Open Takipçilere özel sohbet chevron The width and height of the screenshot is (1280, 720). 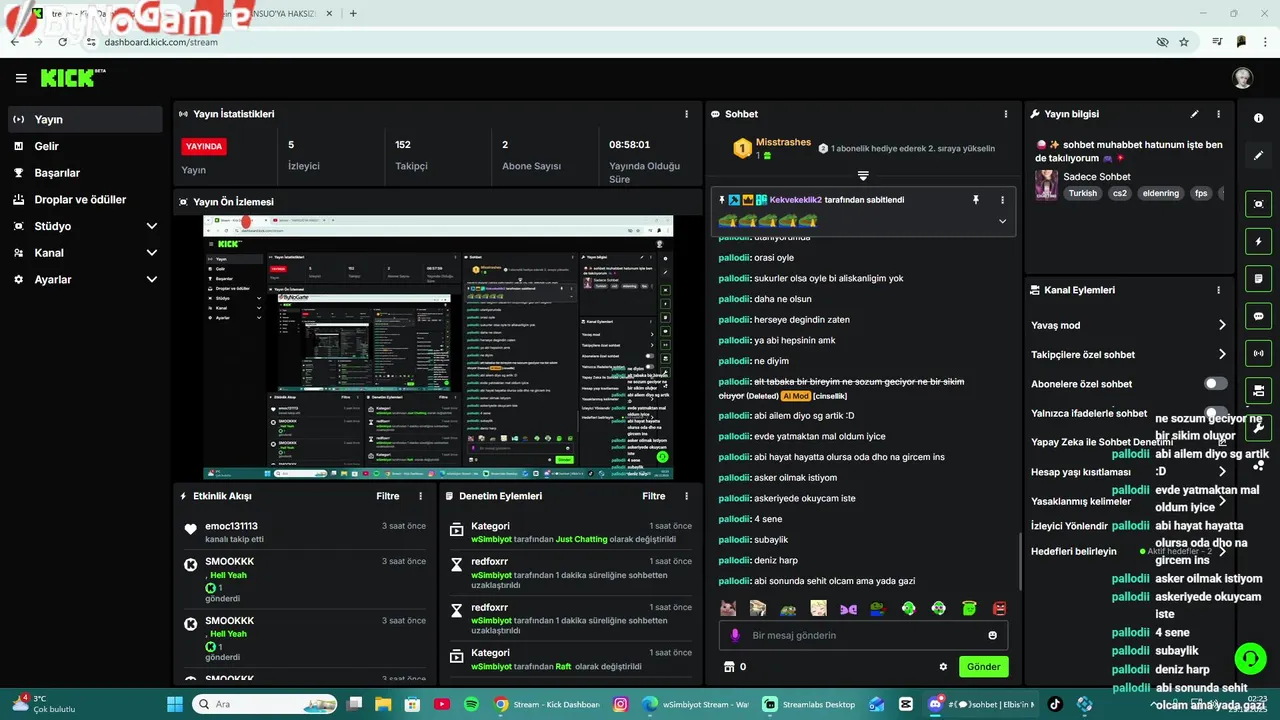pyautogui.click(x=1222, y=354)
